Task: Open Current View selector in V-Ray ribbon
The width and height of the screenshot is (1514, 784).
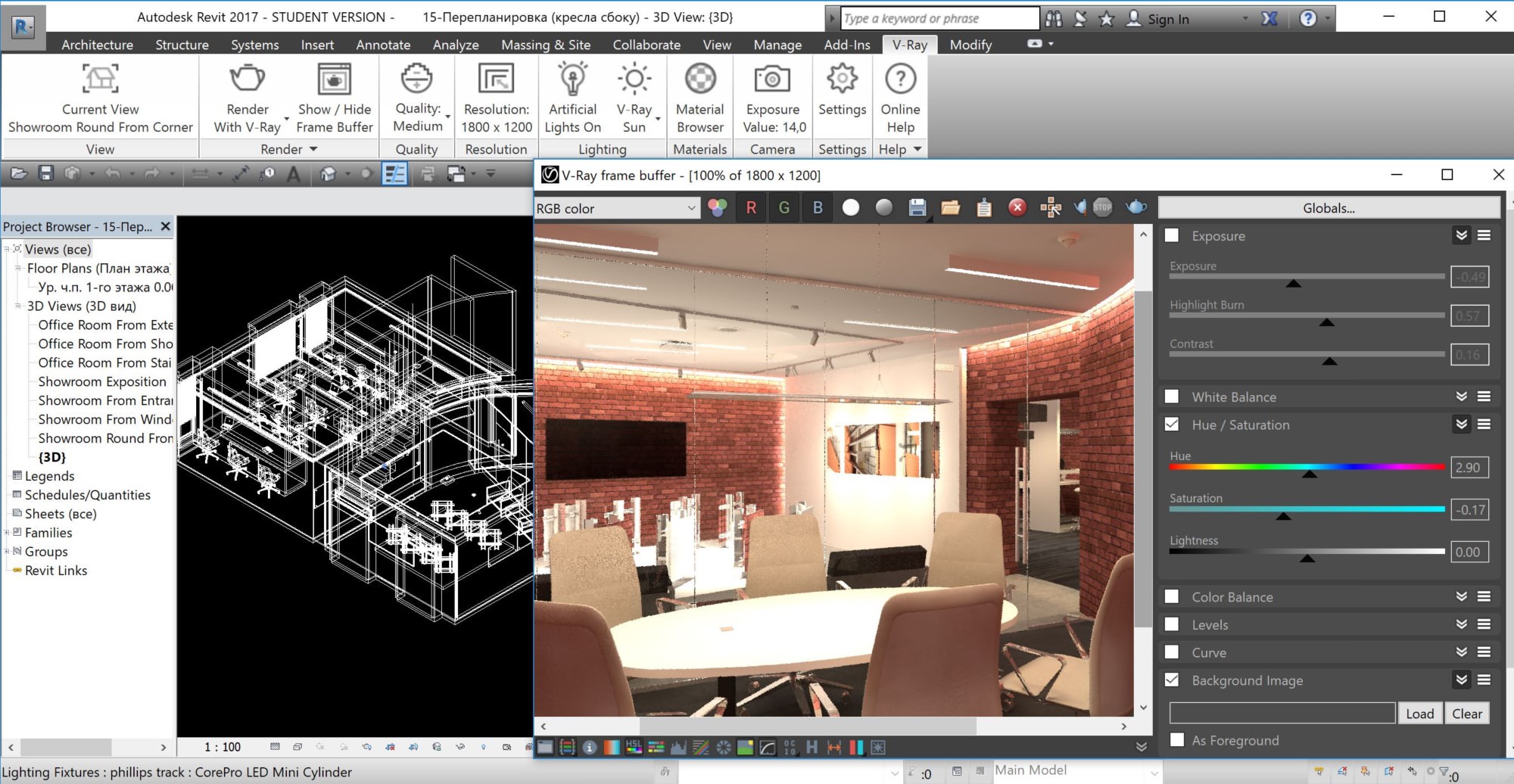Action: click(x=100, y=99)
